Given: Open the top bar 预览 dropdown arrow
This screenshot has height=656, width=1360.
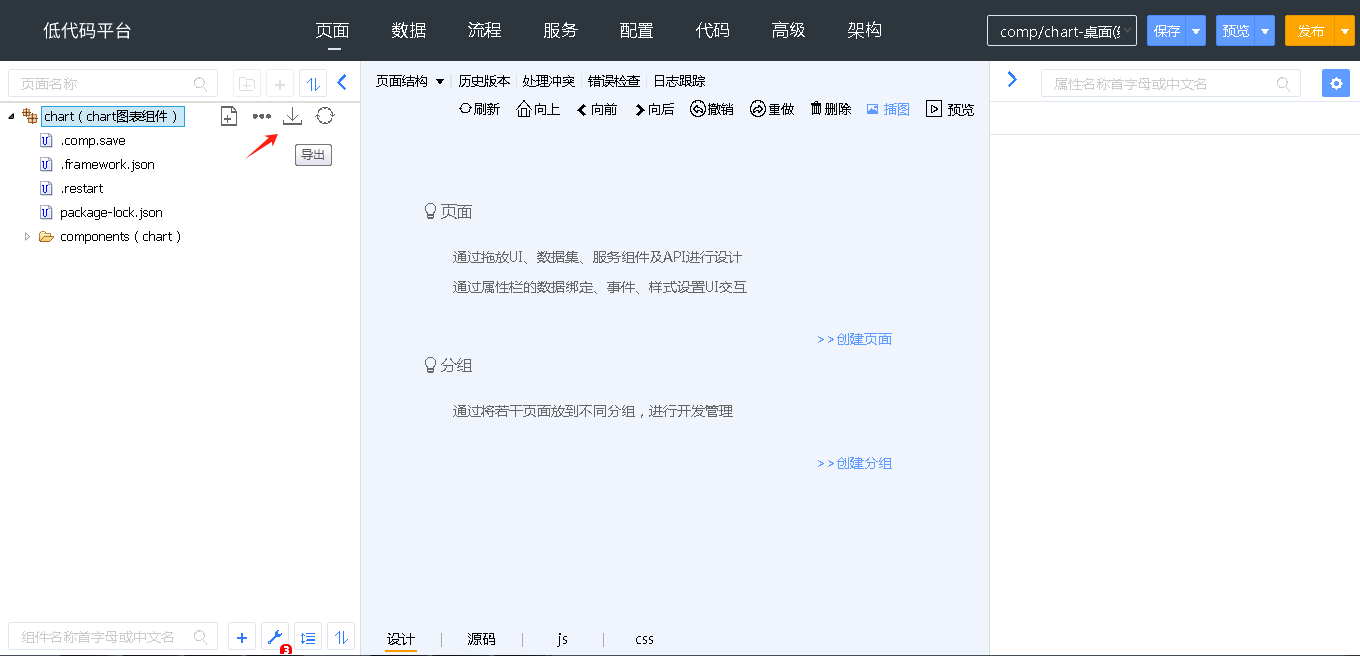Looking at the screenshot, I should 1265,31.
